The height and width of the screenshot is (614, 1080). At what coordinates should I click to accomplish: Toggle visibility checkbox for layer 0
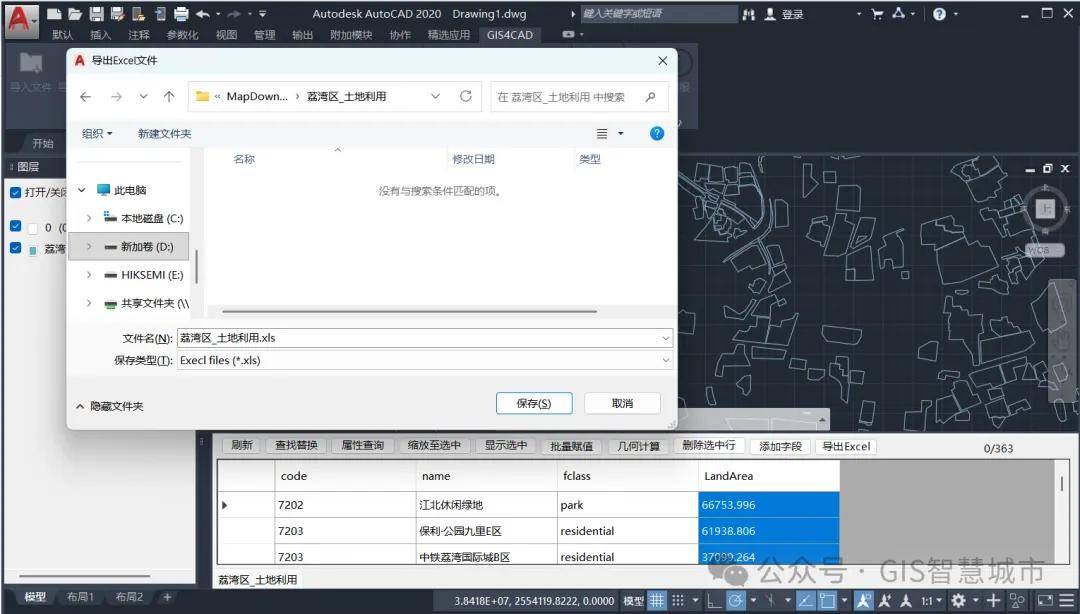pyautogui.click(x=15, y=227)
